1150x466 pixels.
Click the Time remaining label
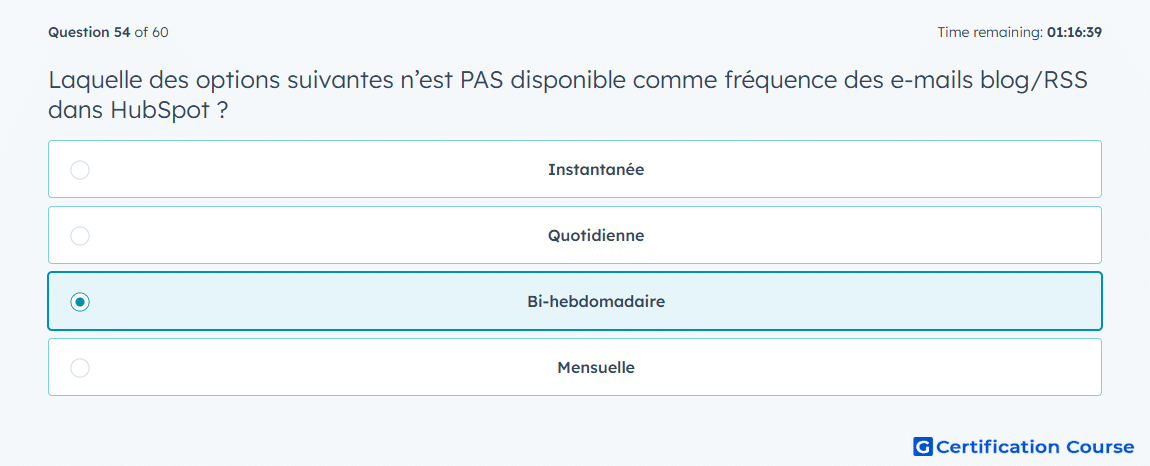click(x=990, y=32)
